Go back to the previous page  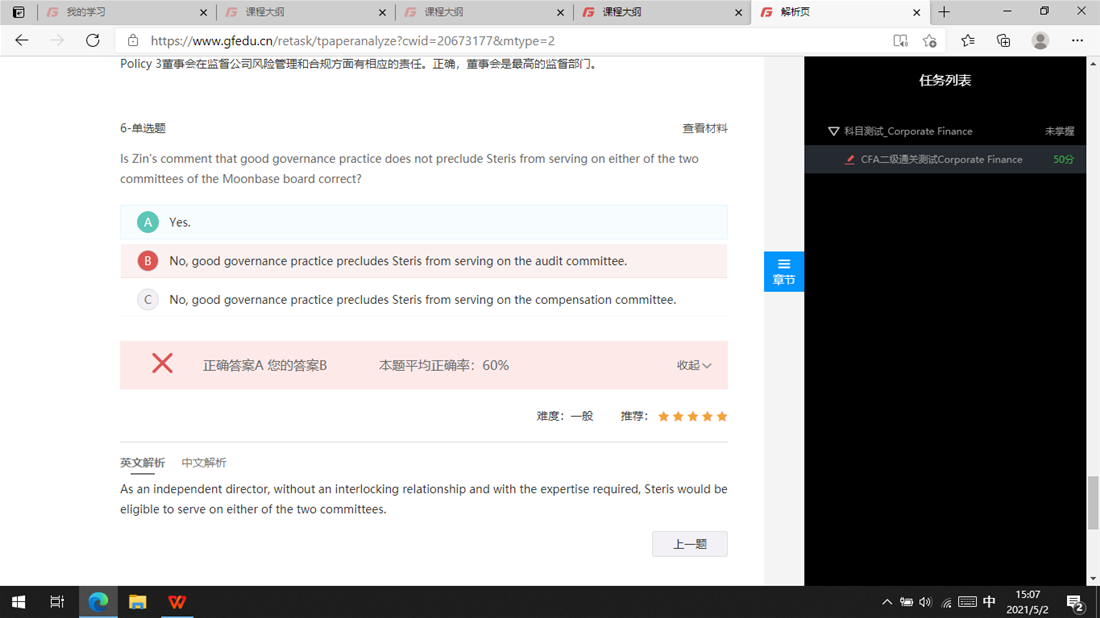pos(22,41)
